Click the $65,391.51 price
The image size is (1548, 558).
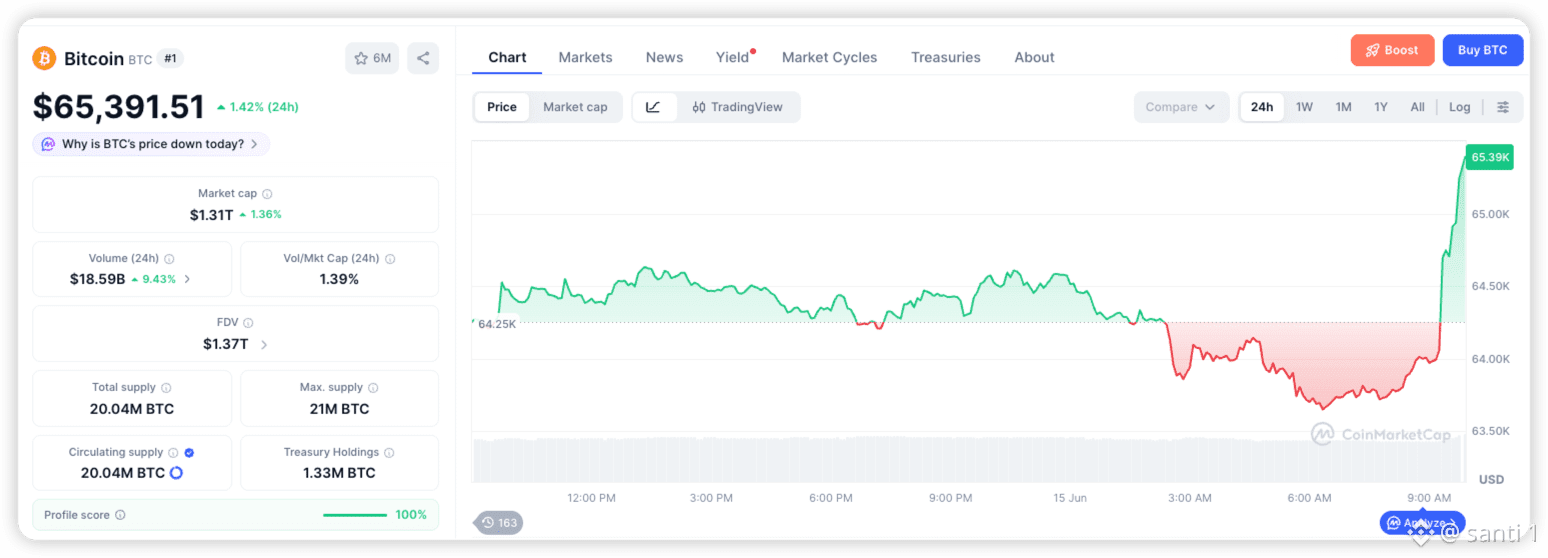coord(118,106)
